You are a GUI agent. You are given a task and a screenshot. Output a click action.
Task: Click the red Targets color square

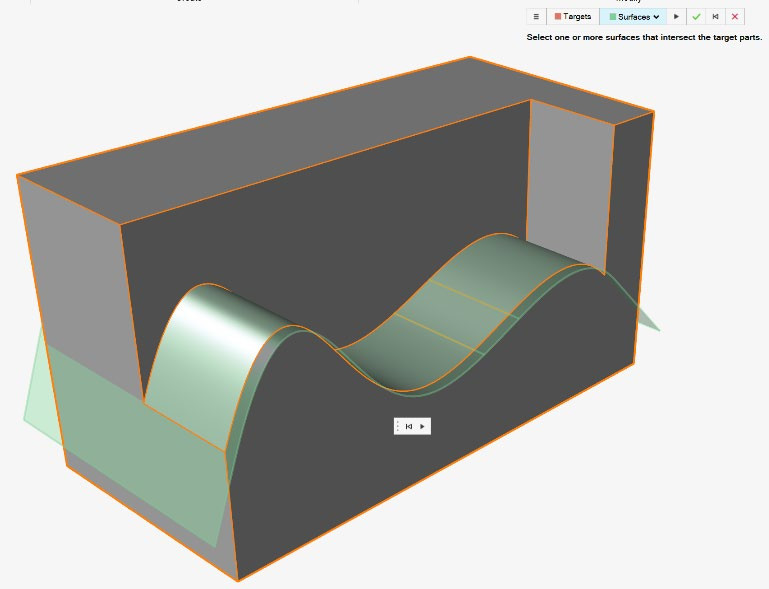(x=558, y=17)
